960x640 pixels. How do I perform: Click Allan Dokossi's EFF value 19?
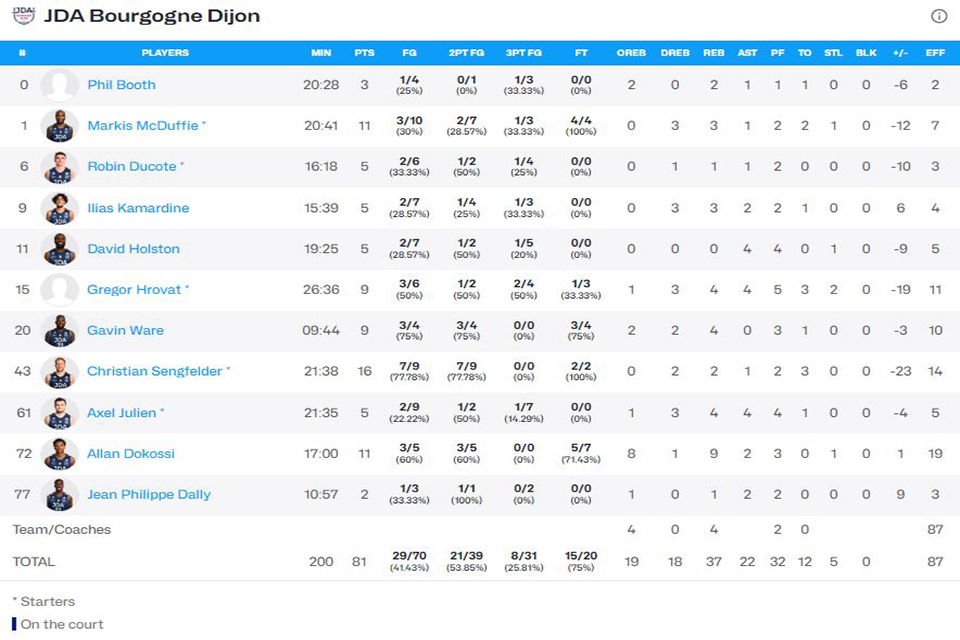tap(935, 453)
